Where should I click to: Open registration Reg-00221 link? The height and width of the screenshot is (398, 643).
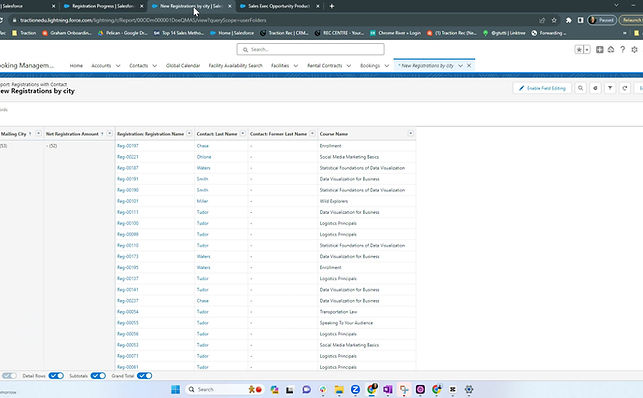coord(128,157)
